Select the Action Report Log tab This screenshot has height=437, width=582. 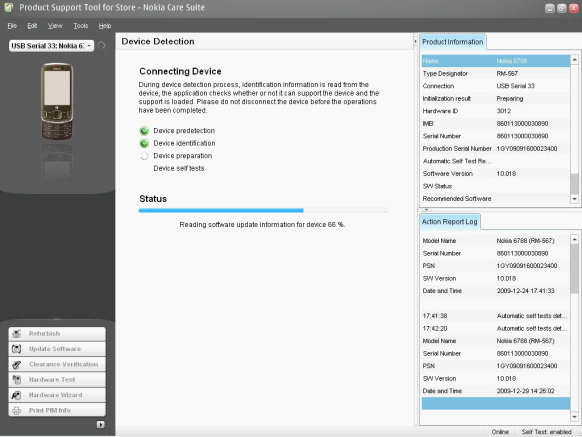tap(449, 222)
